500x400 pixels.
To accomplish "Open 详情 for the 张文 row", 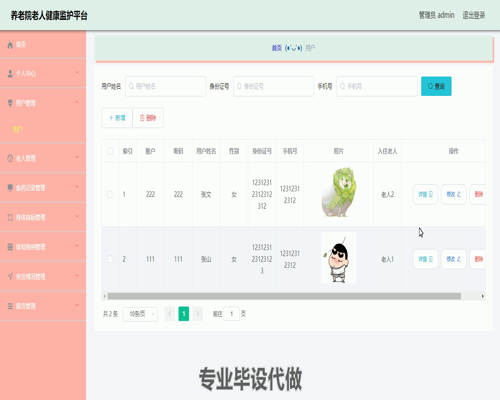I will 425,194.
